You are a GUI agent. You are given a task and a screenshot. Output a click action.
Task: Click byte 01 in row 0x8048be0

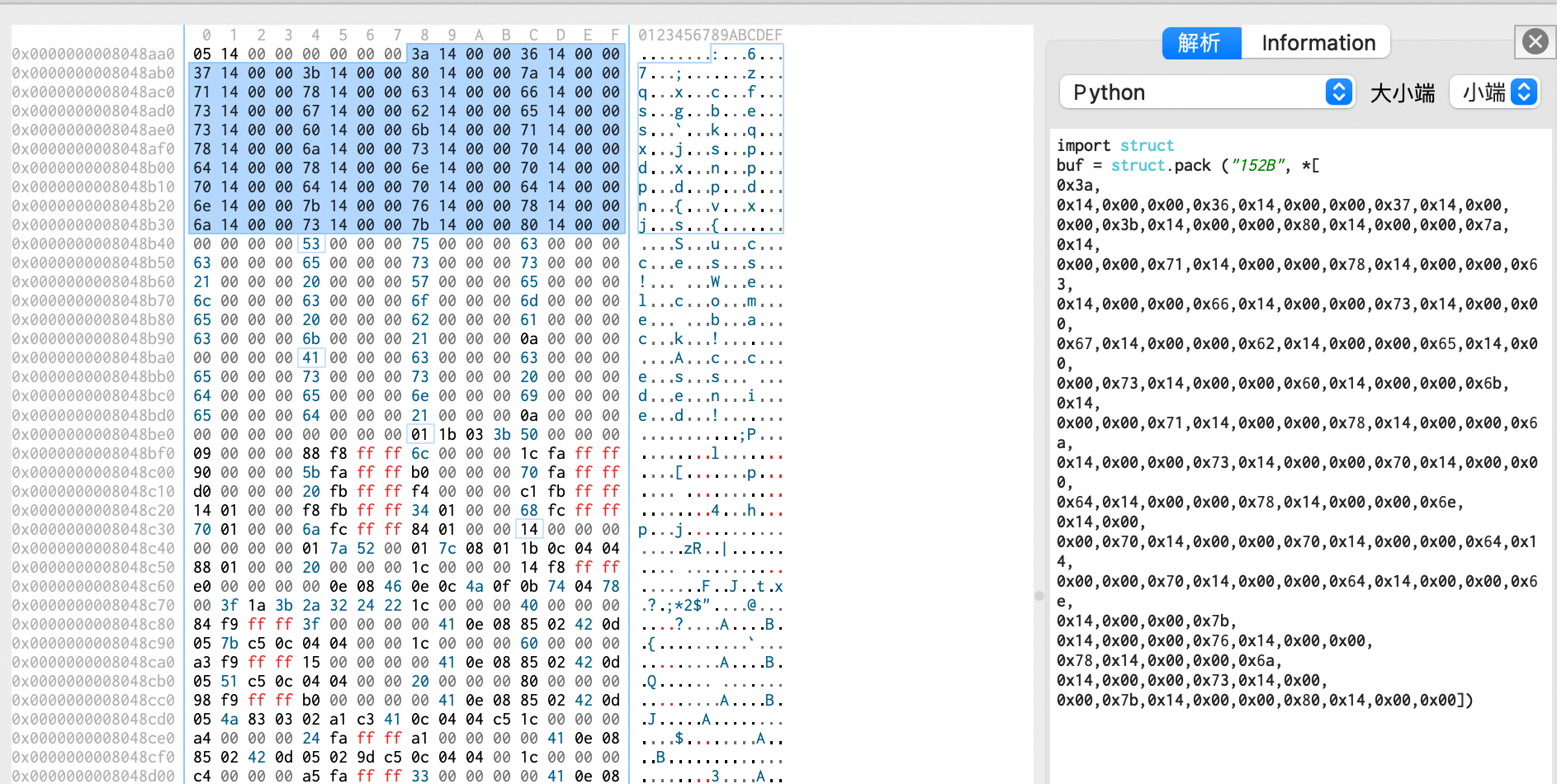420,434
